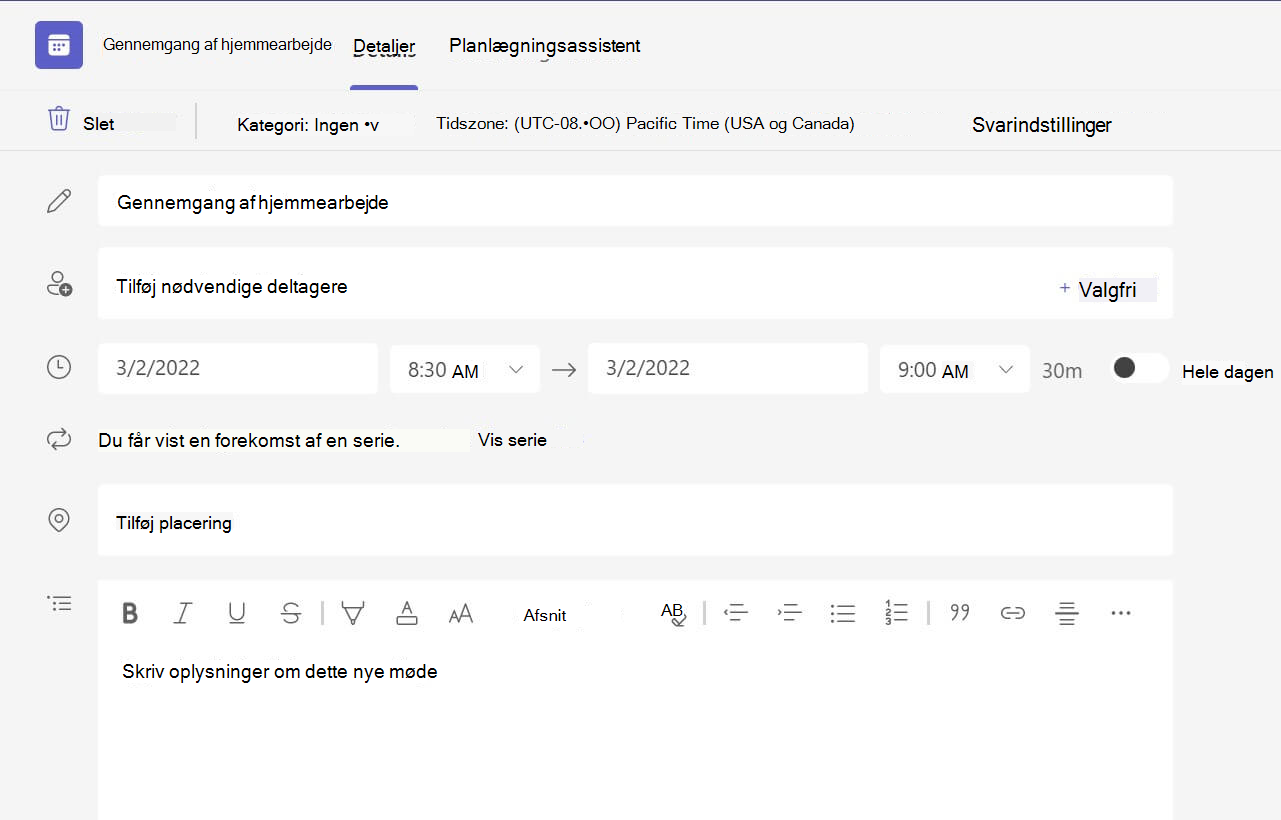Screen dimensions: 1281x820
Task: Click the description list icon
Action: click(60, 603)
